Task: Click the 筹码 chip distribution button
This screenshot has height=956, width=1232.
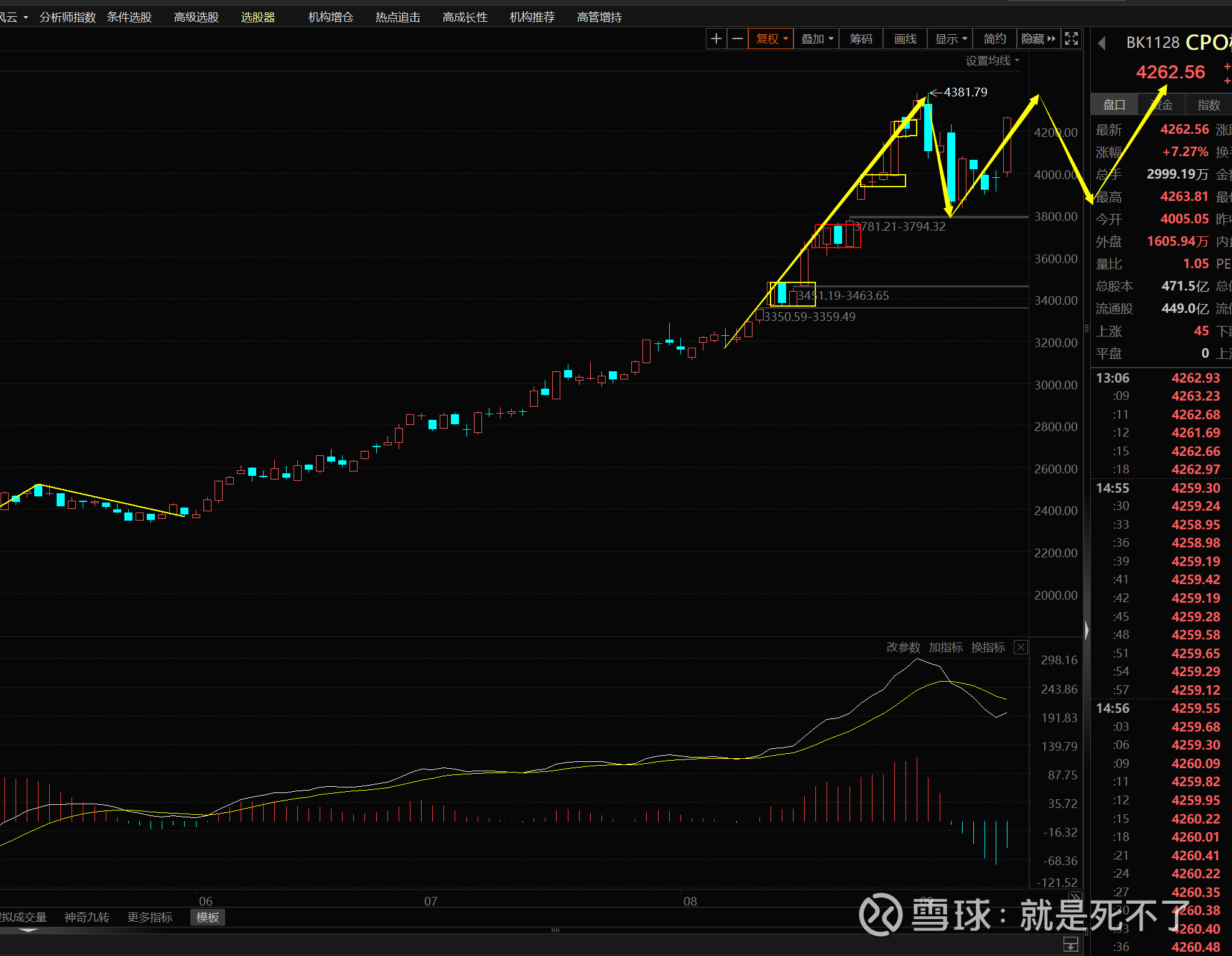Action: (x=861, y=39)
